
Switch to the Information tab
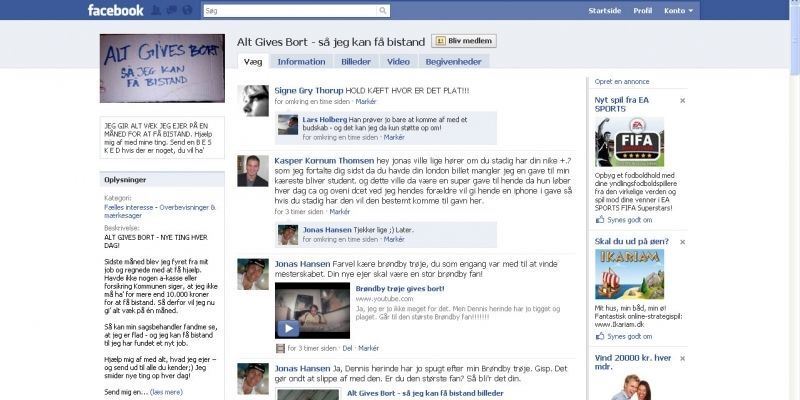[x=301, y=61]
